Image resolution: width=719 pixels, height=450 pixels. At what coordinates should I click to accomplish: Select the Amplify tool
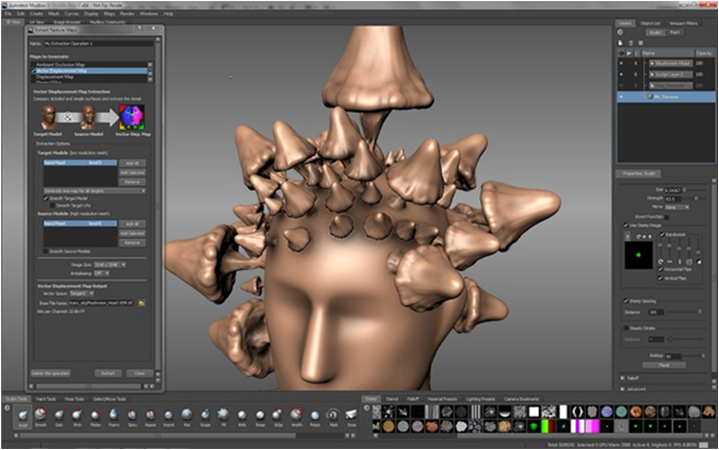click(x=297, y=417)
